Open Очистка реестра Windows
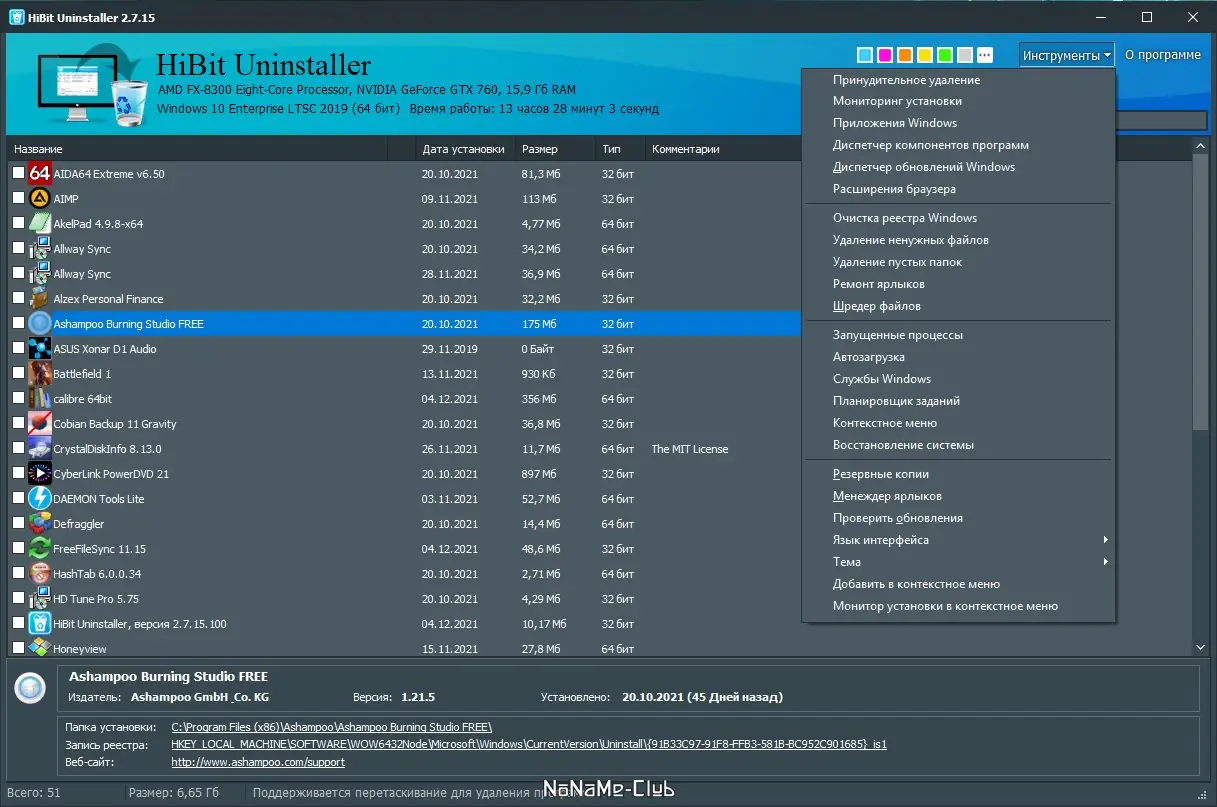1217x807 pixels. pos(959,218)
